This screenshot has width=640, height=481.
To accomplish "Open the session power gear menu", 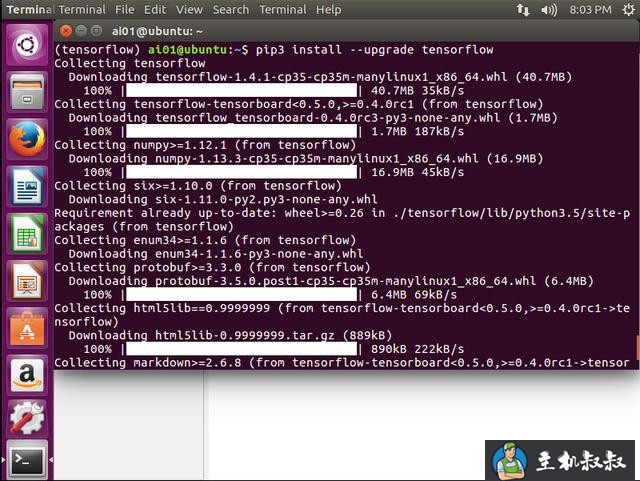I will coord(629,9).
